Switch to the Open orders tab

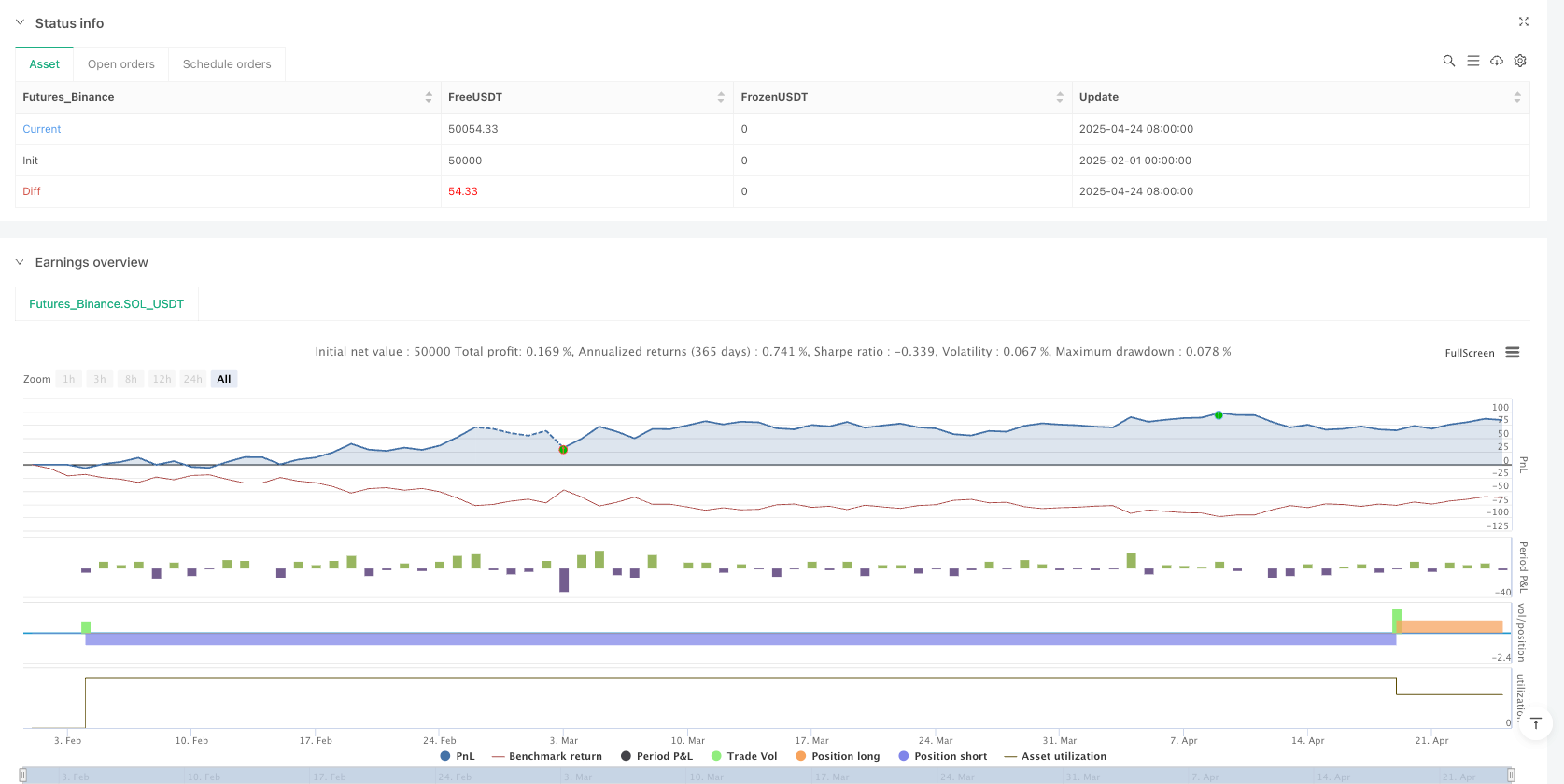(x=121, y=64)
